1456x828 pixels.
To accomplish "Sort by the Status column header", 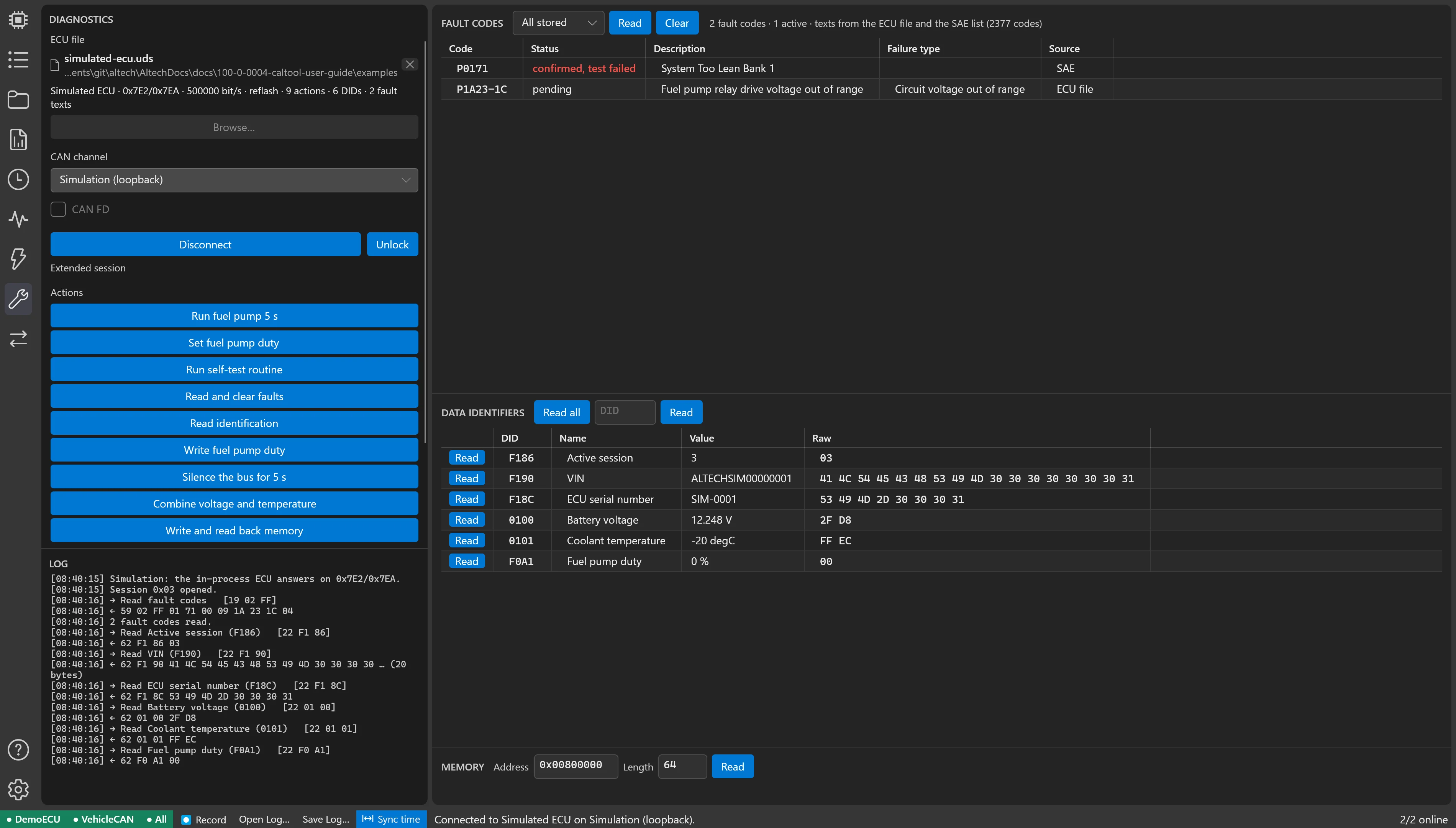I will 584,49.
